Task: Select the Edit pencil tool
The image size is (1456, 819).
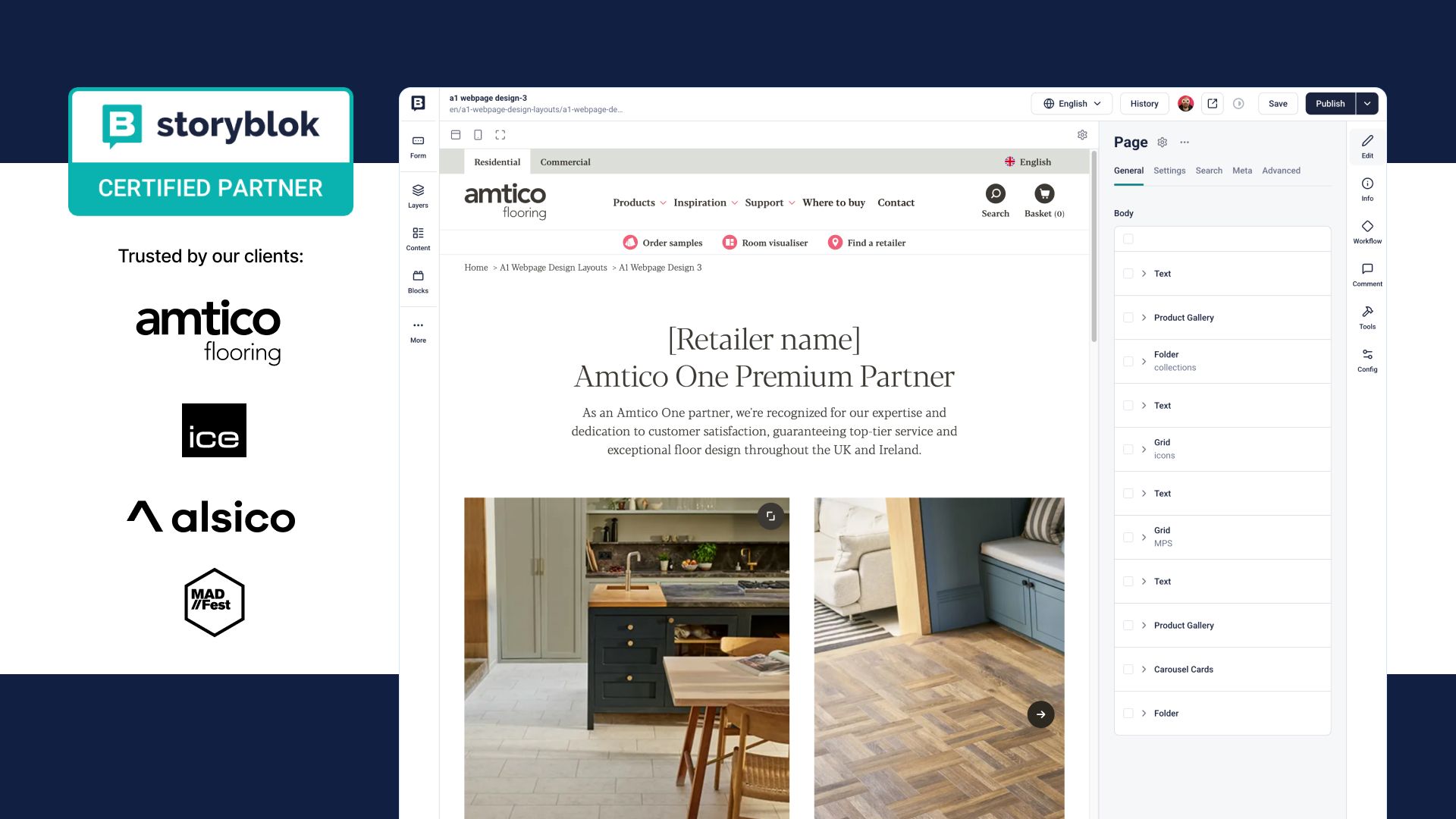Action: pyautogui.click(x=1367, y=146)
